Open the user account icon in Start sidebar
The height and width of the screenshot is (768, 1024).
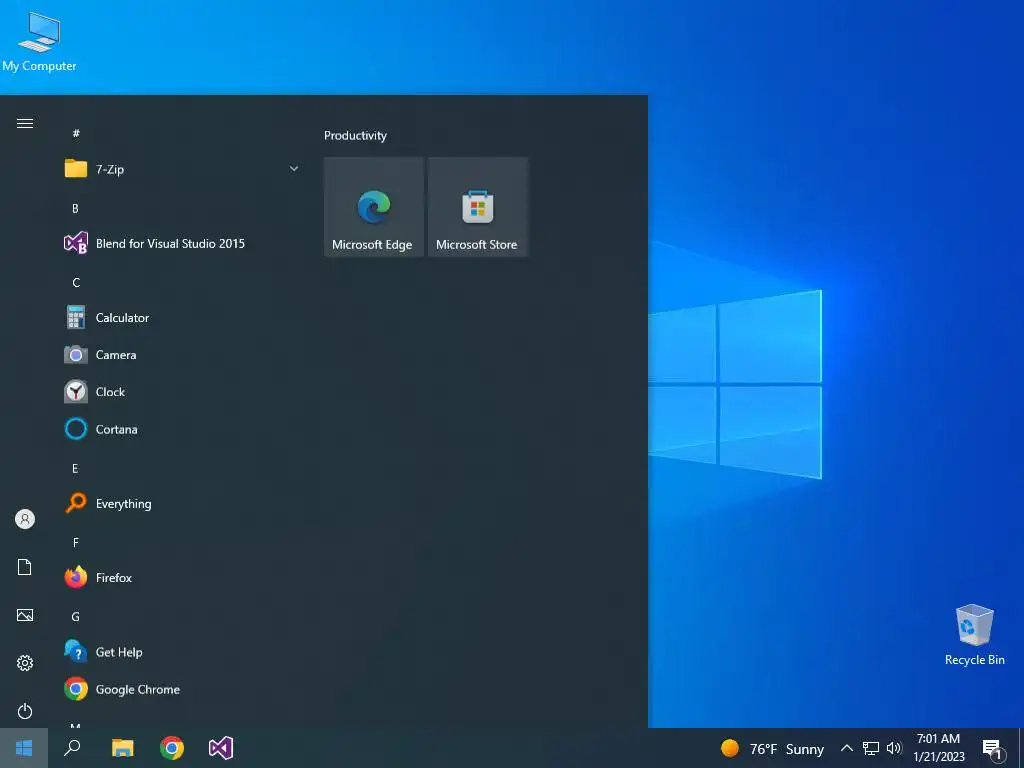(x=25, y=519)
